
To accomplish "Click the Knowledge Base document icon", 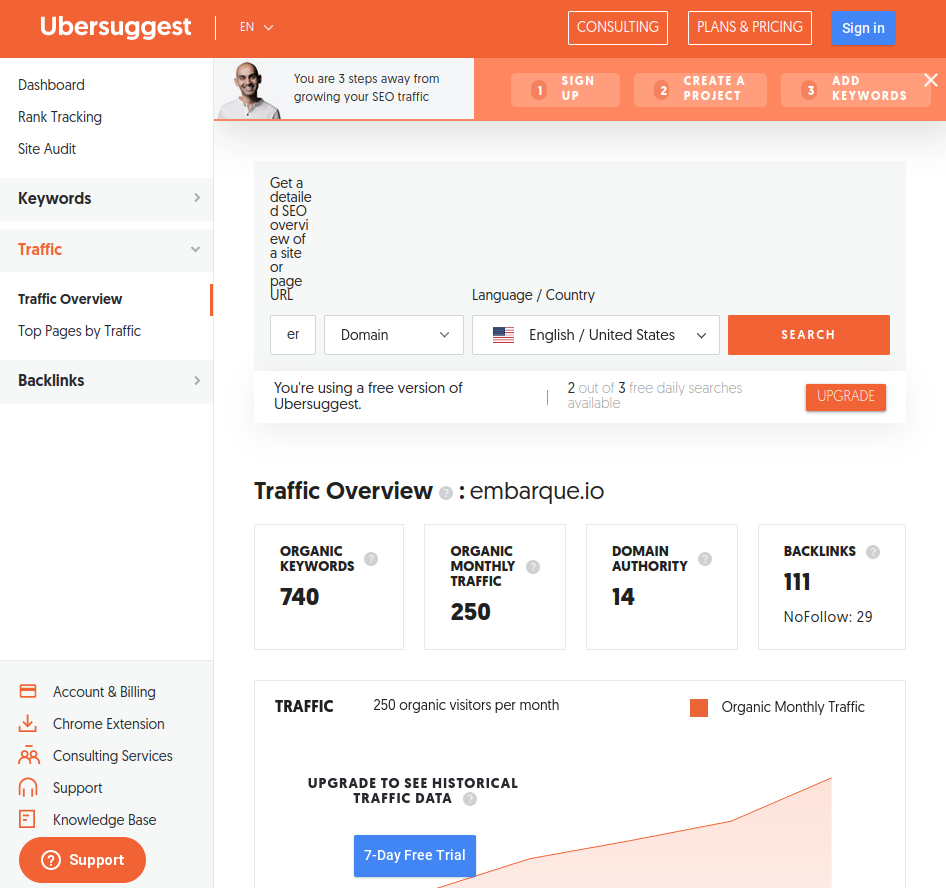I will coord(27,819).
